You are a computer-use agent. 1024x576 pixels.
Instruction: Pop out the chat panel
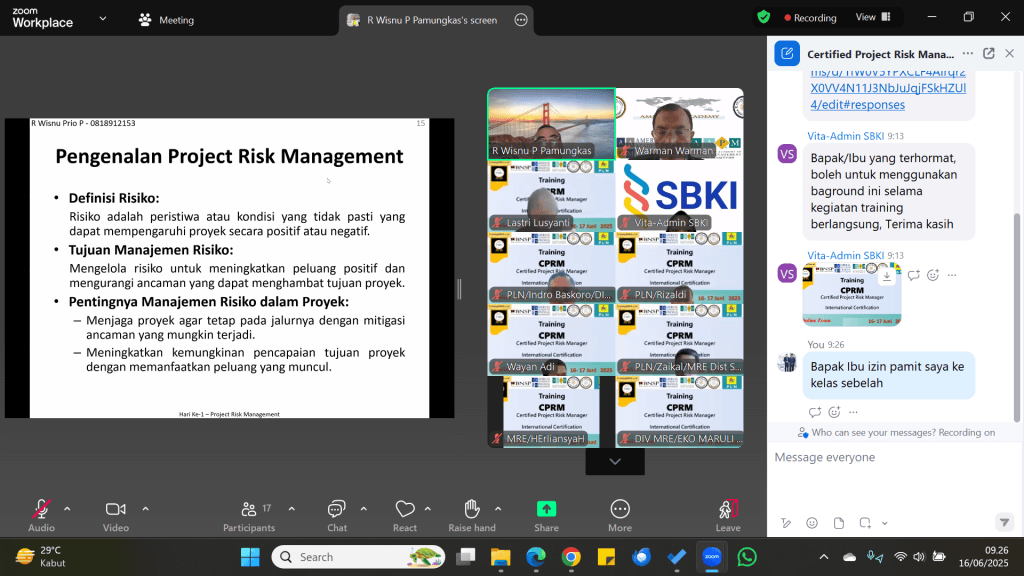989,54
